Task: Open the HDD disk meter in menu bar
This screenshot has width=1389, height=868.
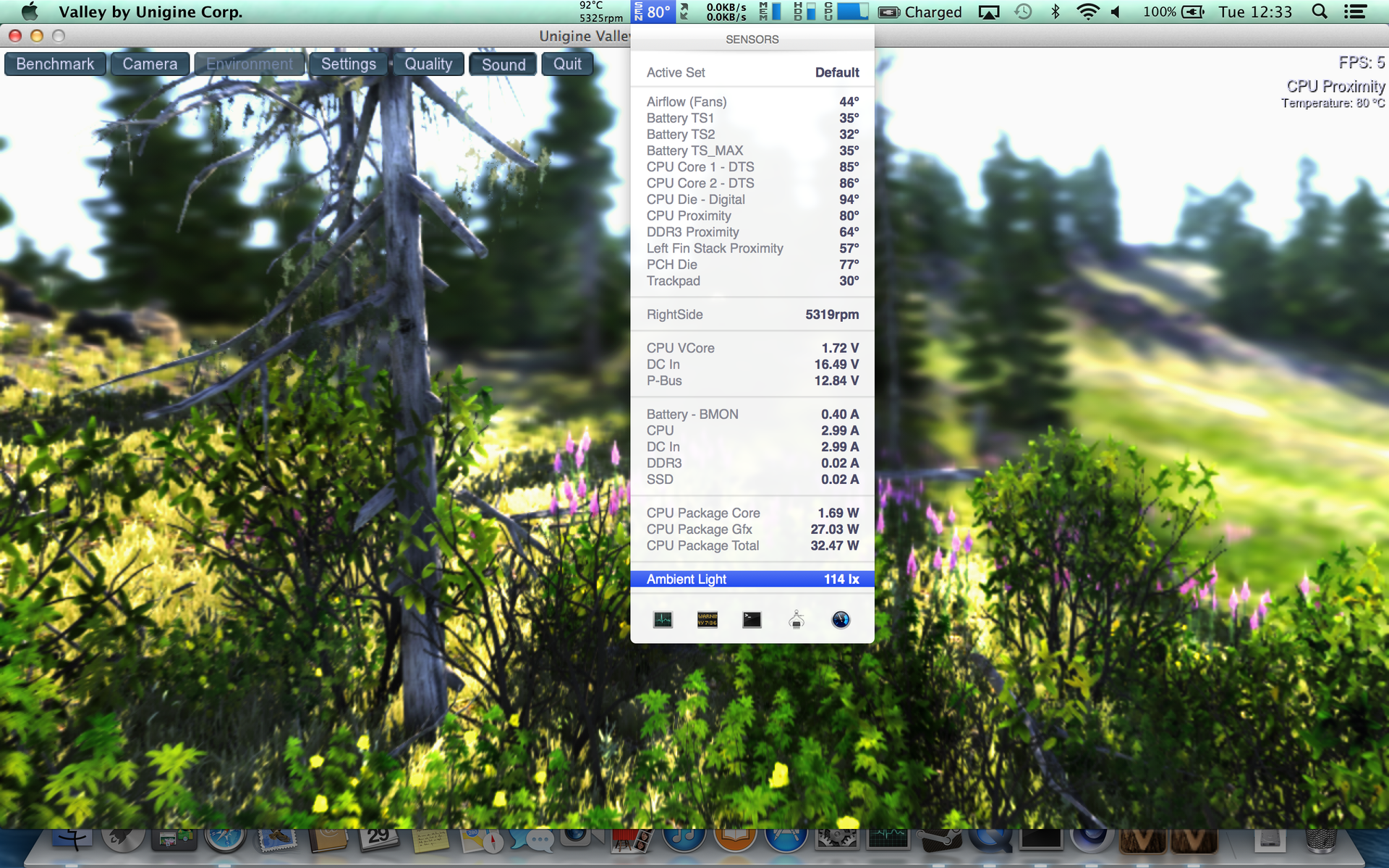Action: click(804, 12)
